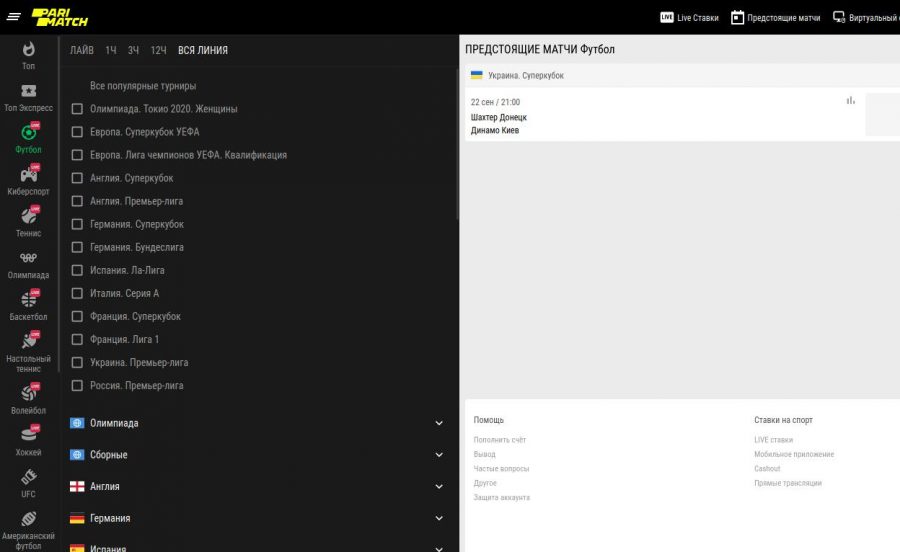The height and width of the screenshot is (552, 900).
Task: Select the ВСЯ ЛИНИЯ tab
Action: (x=203, y=50)
